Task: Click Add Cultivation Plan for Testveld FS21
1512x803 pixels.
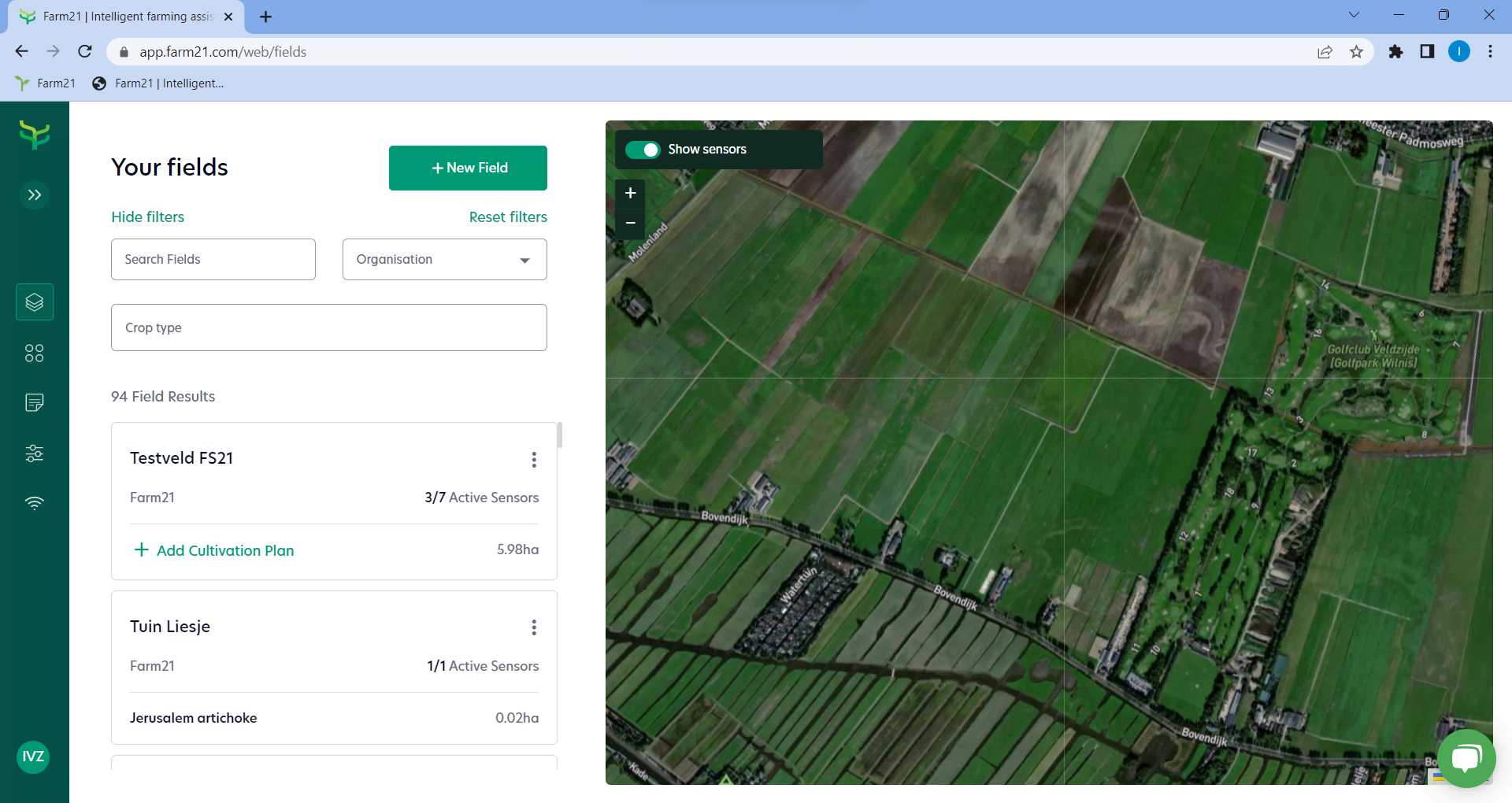Action: click(213, 550)
